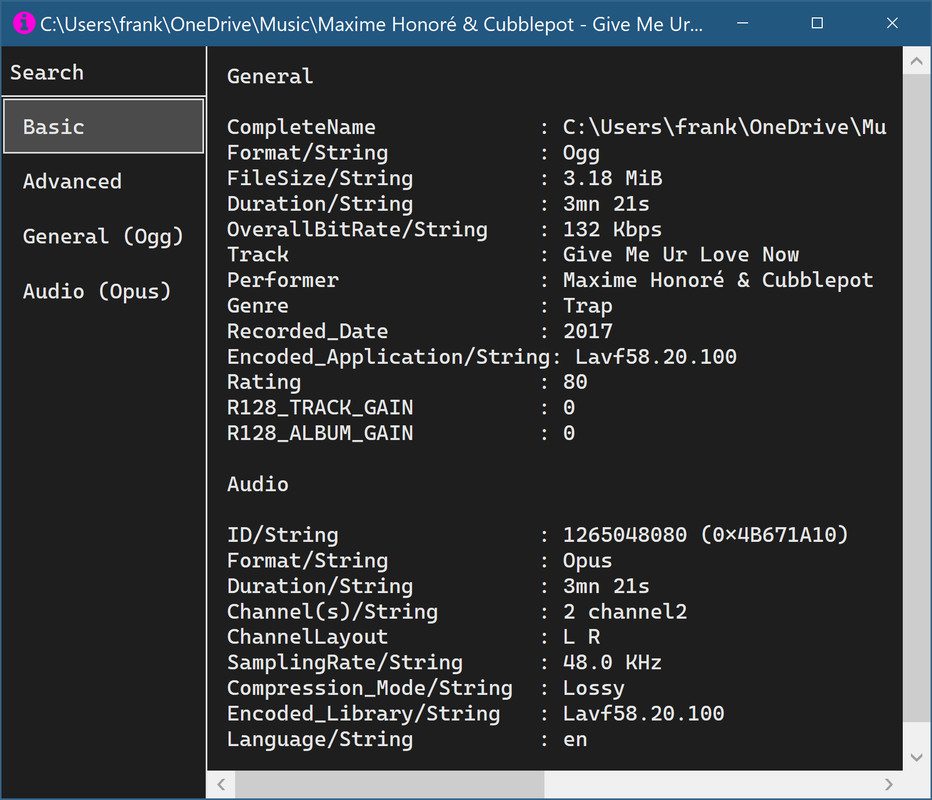The width and height of the screenshot is (932, 800).
Task: Click the window title bar file path
Action: pyautogui.click(x=371, y=24)
